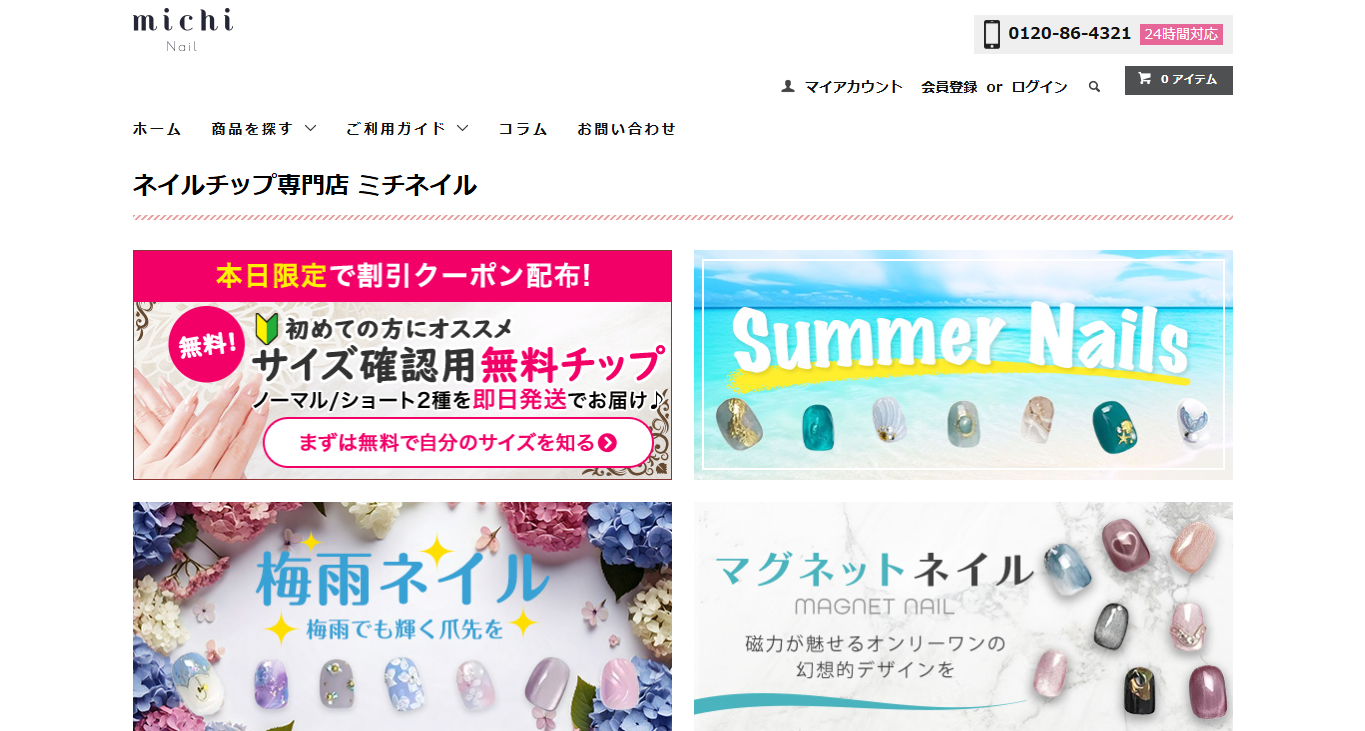The width and height of the screenshot is (1365, 731).
Task: Open search with the magnifier icon
Action: pos(1094,87)
